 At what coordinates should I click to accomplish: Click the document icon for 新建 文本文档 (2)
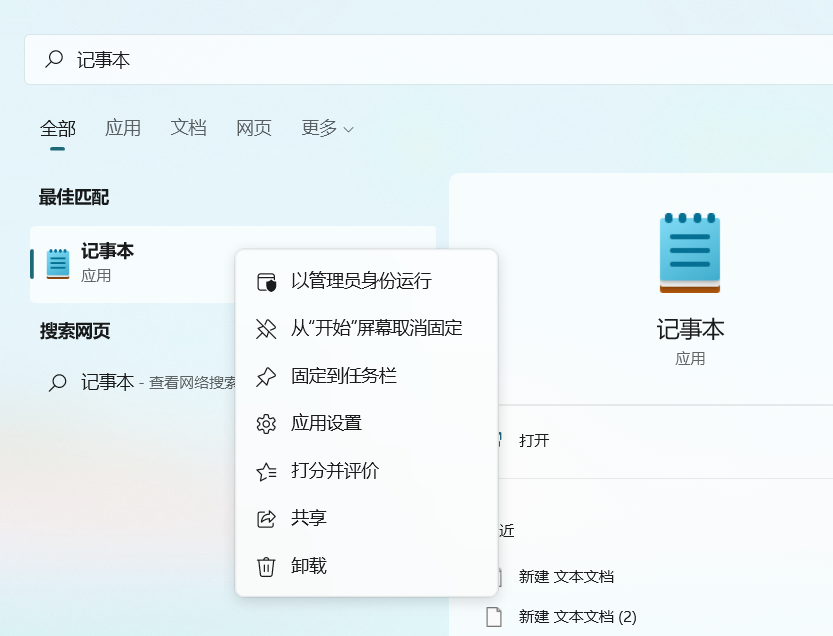coord(494,617)
